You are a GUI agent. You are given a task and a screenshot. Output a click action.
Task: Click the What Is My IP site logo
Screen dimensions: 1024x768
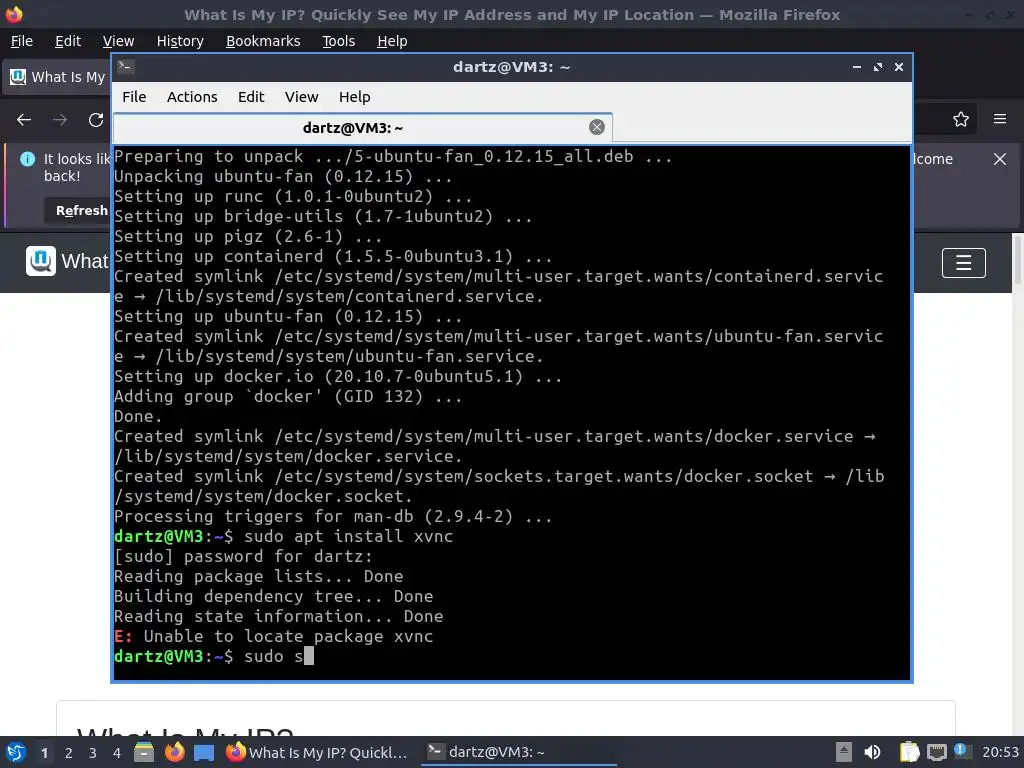click(40, 261)
